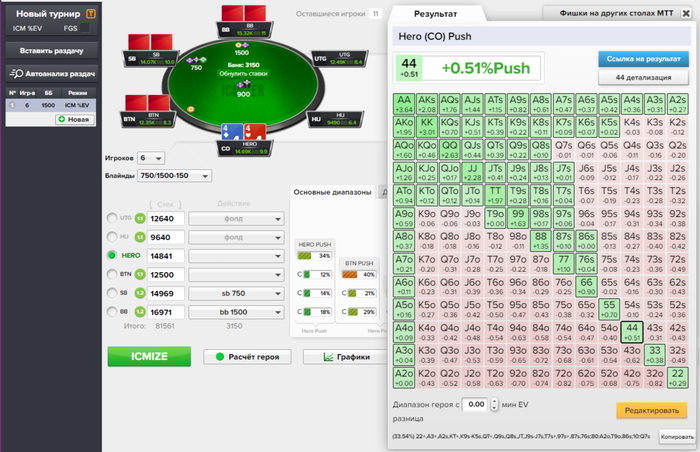Click the BTN seat's face-down cards

click(147, 103)
